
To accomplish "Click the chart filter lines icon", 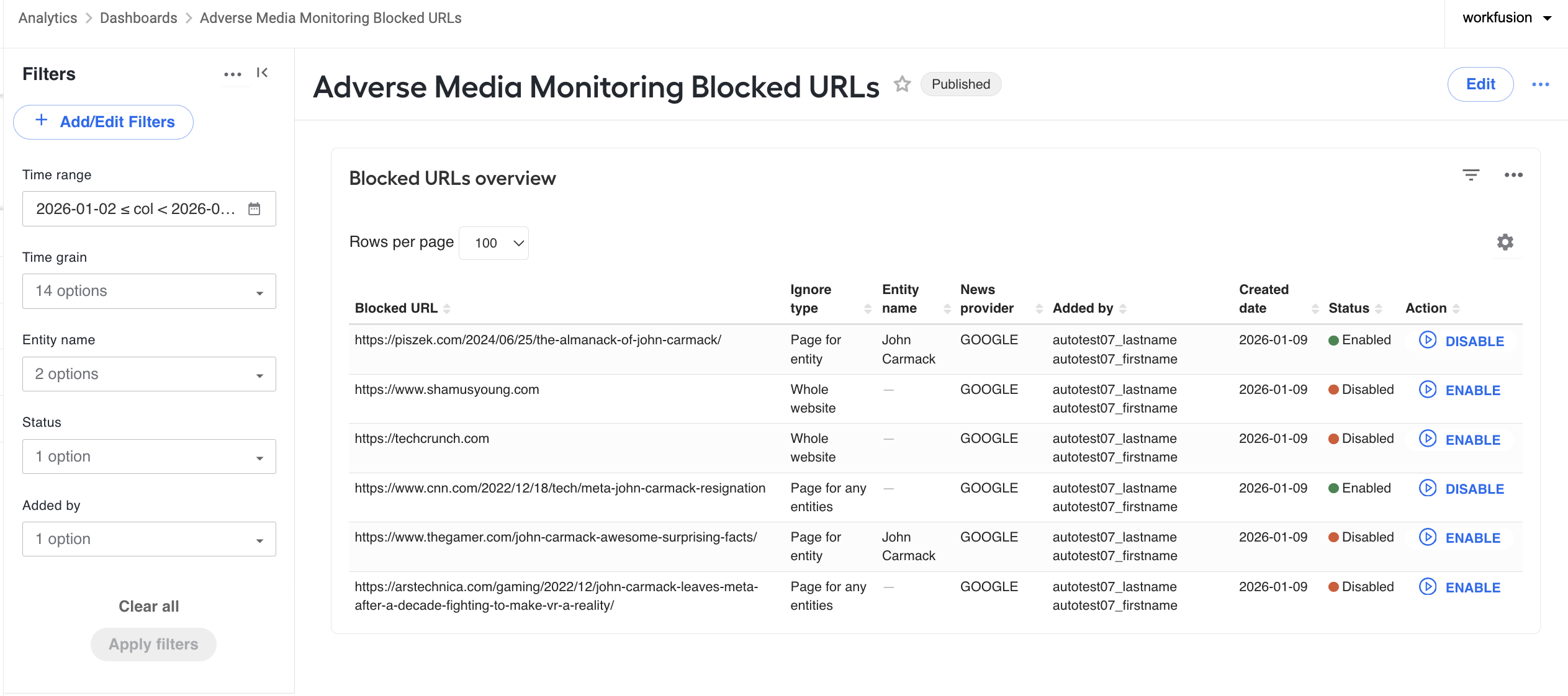I will tap(1471, 175).
